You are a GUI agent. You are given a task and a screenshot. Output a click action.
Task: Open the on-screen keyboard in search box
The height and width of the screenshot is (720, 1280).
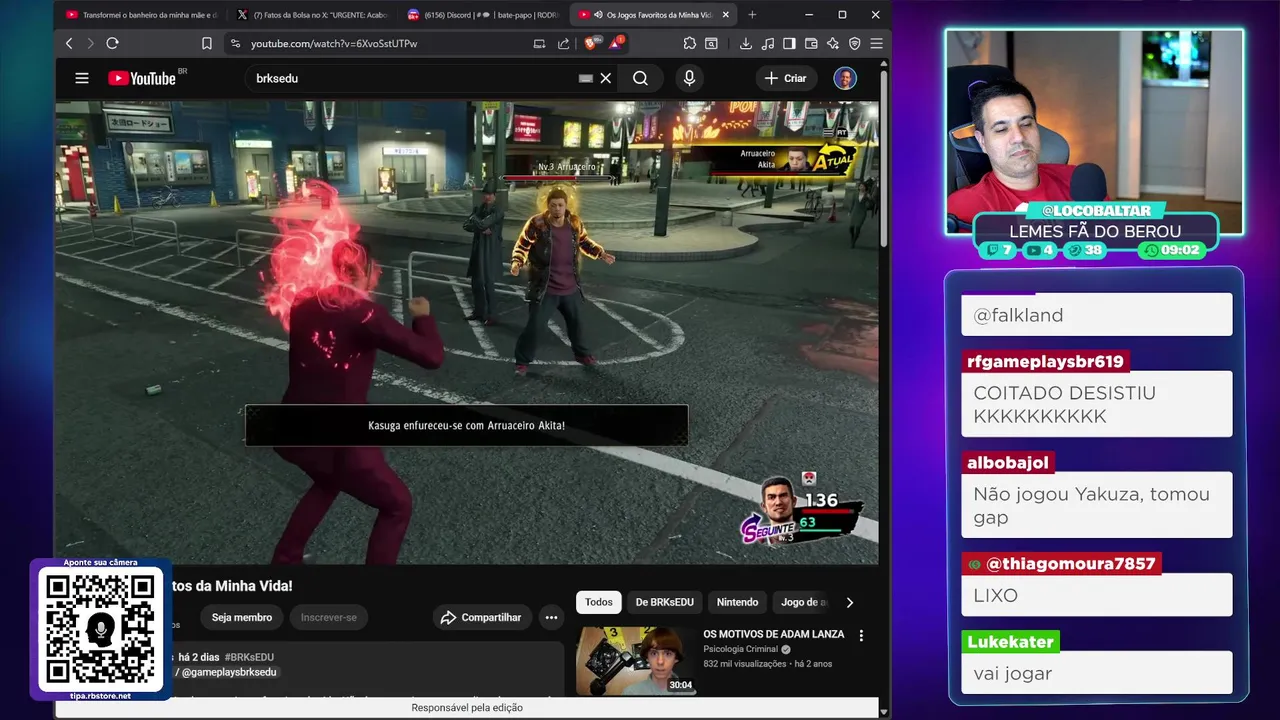tap(586, 78)
